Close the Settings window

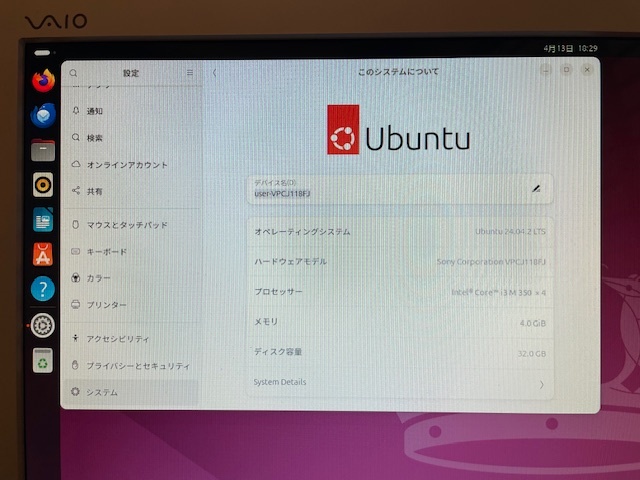click(587, 70)
